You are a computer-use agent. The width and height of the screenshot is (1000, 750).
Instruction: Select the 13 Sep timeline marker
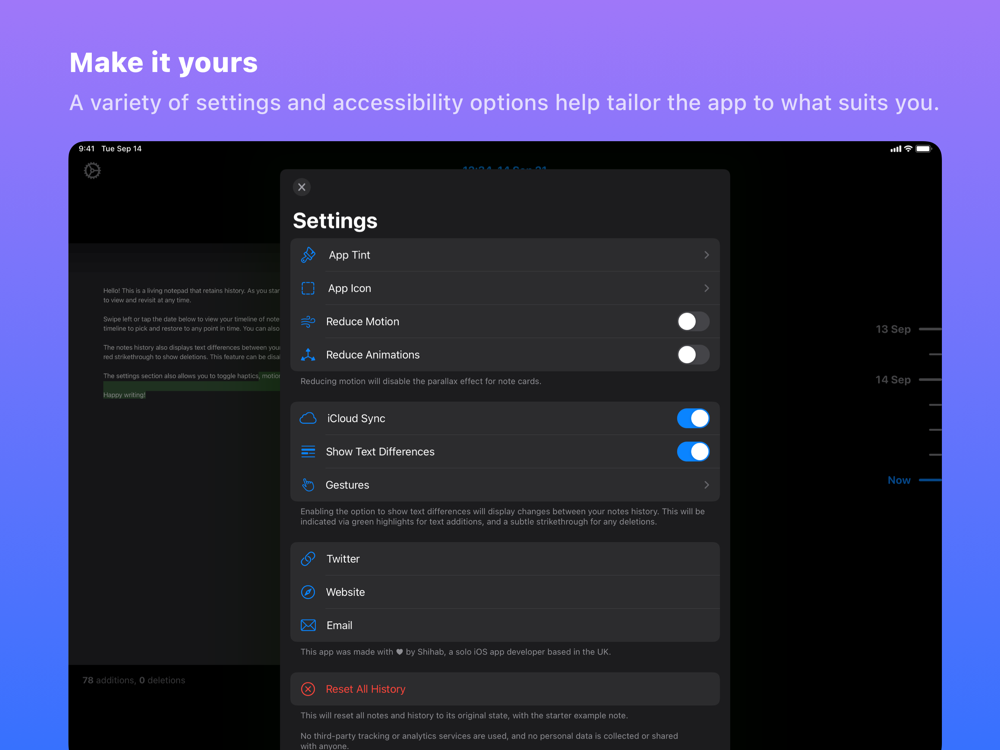click(893, 329)
